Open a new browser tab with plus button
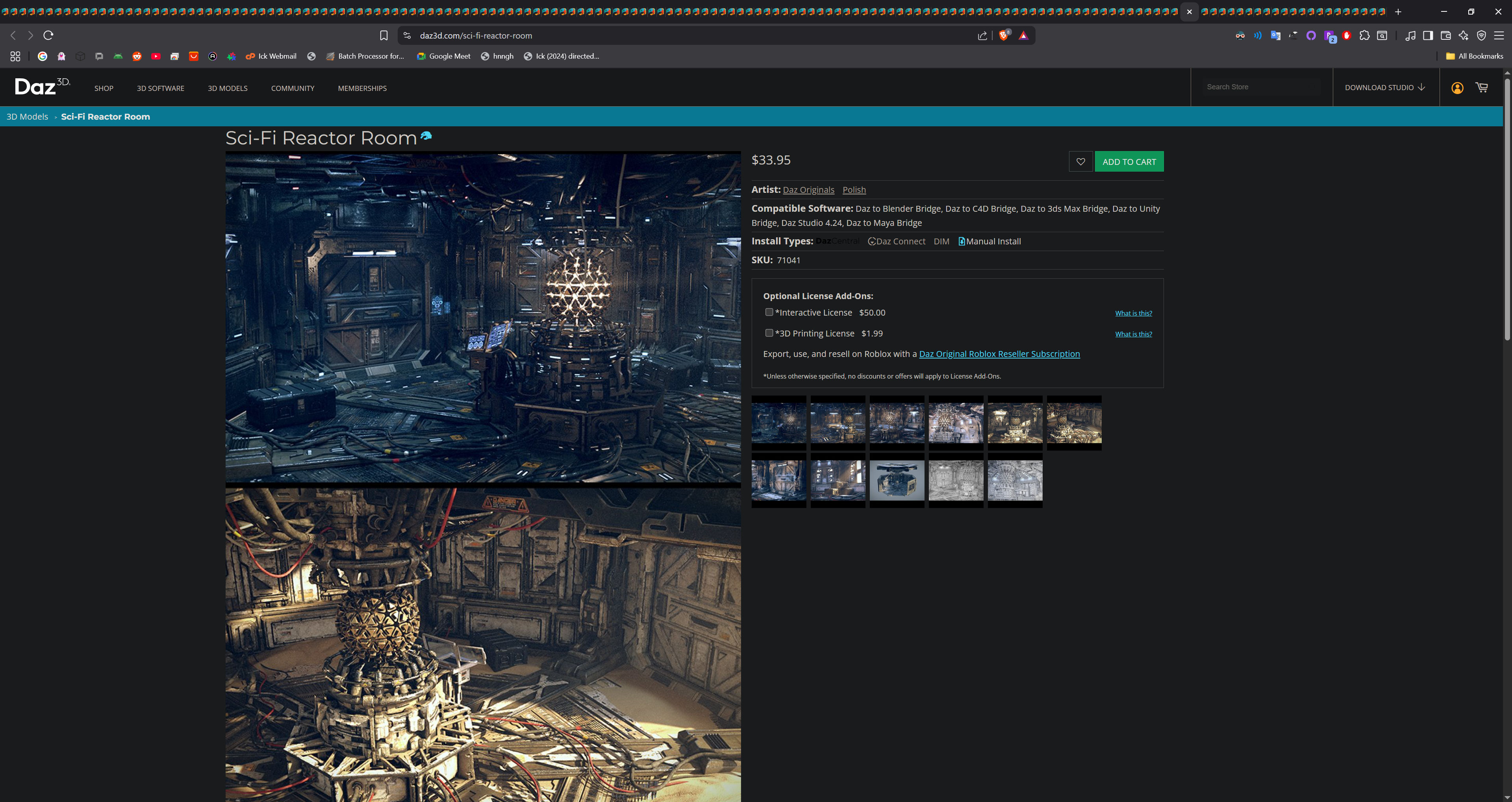The height and width of the screenshot is (802, 1512). [x=1398, y=12]
